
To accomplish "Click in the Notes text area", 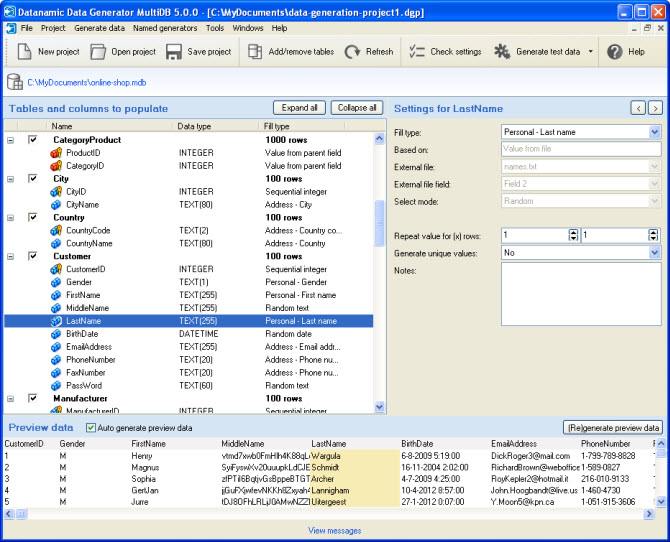I will click(x=581, y=294).
